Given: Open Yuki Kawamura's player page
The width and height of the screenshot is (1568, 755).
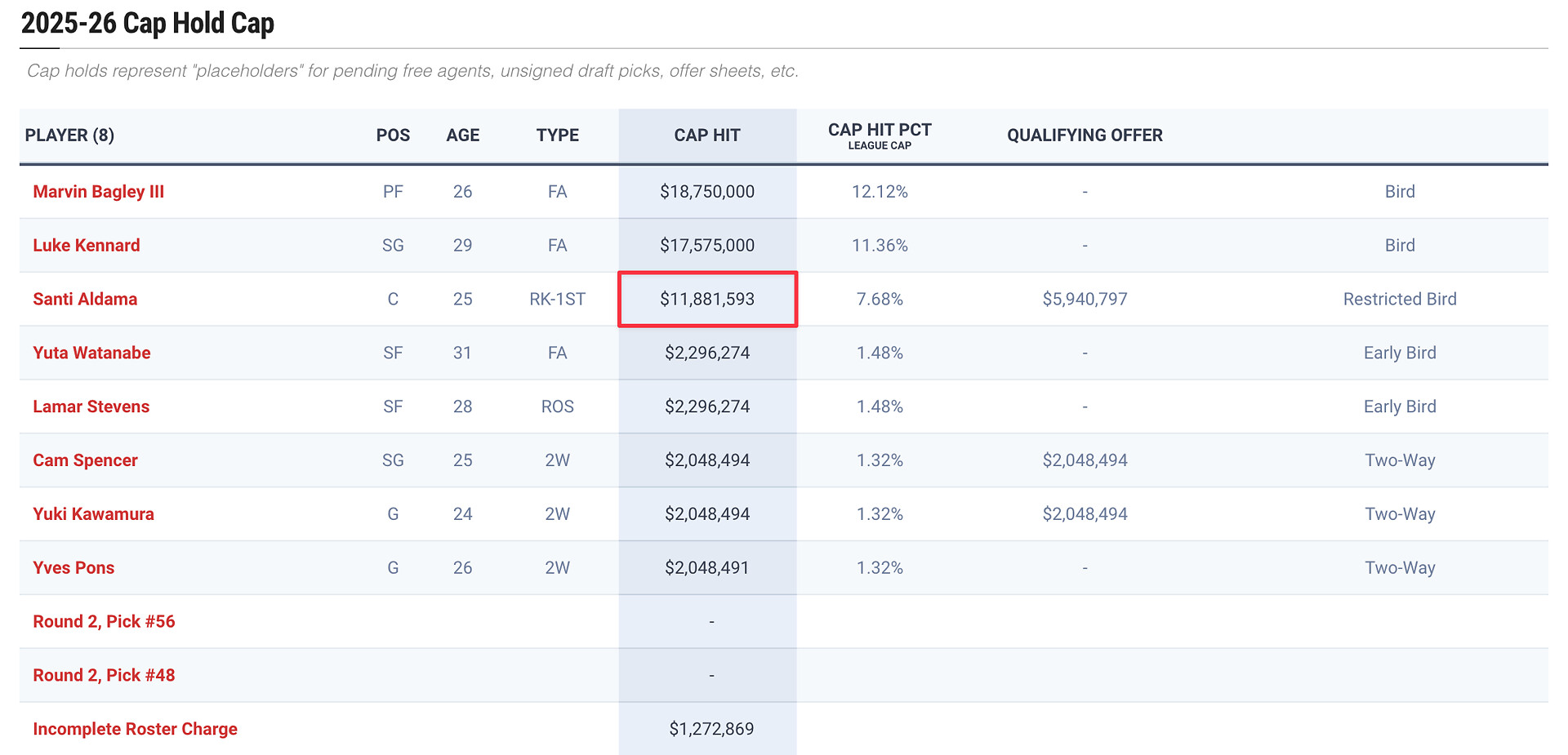Looking at the screenshot, I should point(93,514).
